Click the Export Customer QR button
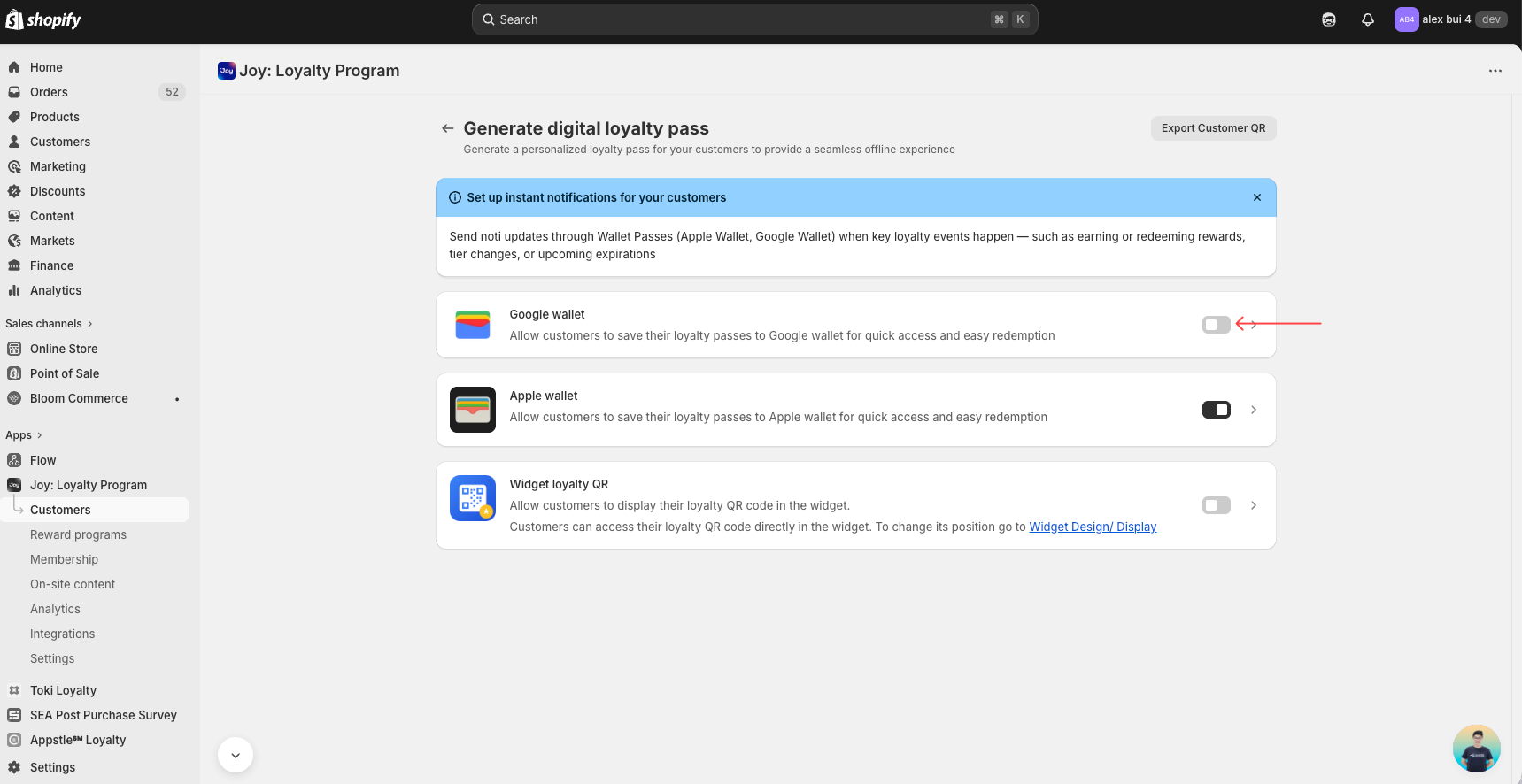Viewport: 1522px width, 784px height. pos(1213,128)
